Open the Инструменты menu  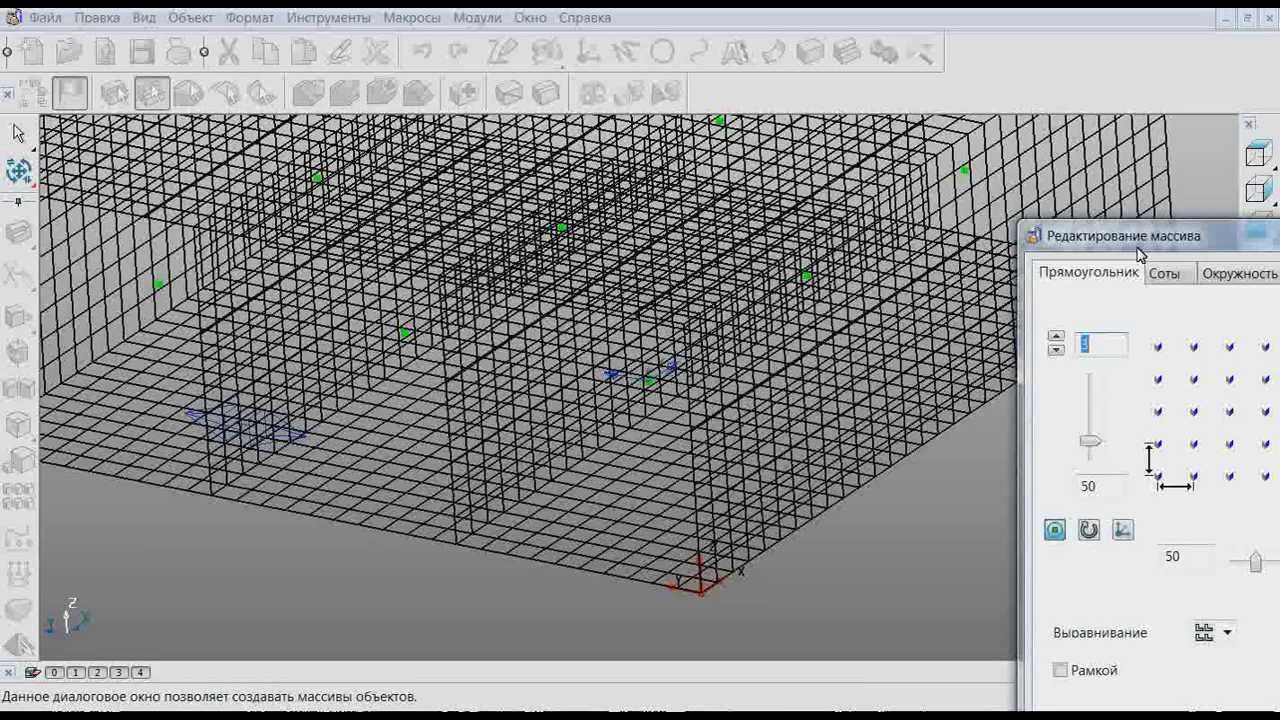click(x=328, y=18)
